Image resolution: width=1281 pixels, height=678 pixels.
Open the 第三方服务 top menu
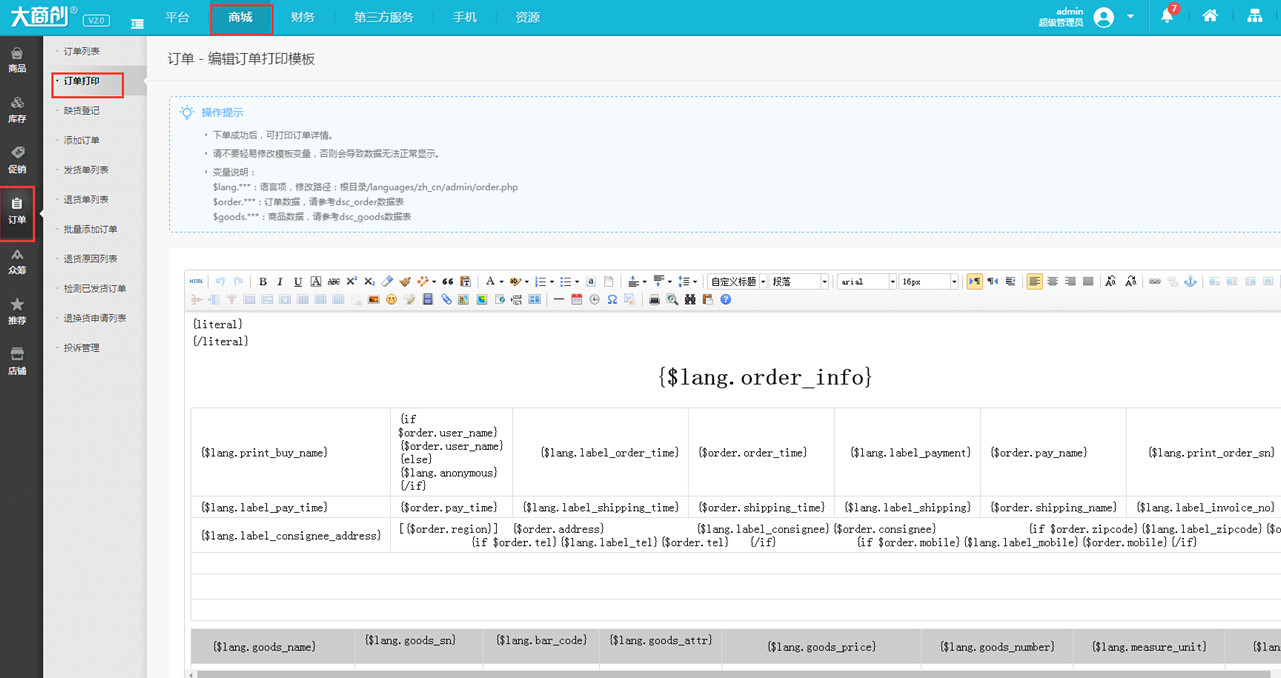click(x=383, y=17)
